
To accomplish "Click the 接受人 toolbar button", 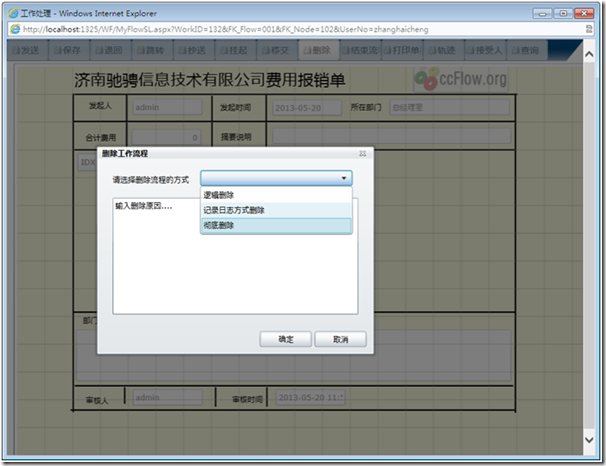I will 486,50.
